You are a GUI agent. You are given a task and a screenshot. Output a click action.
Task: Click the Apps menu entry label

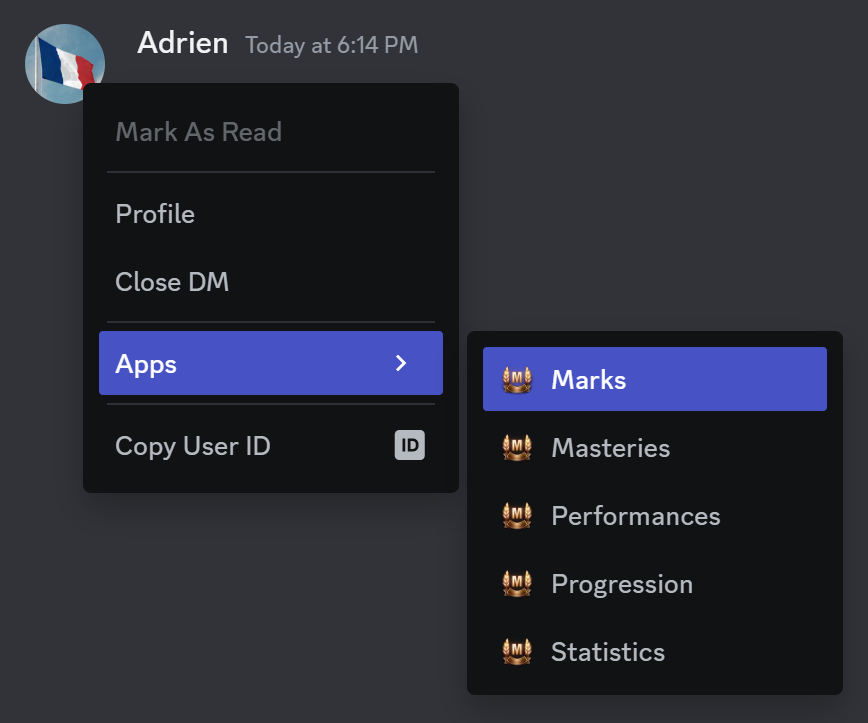pos(146,364)
